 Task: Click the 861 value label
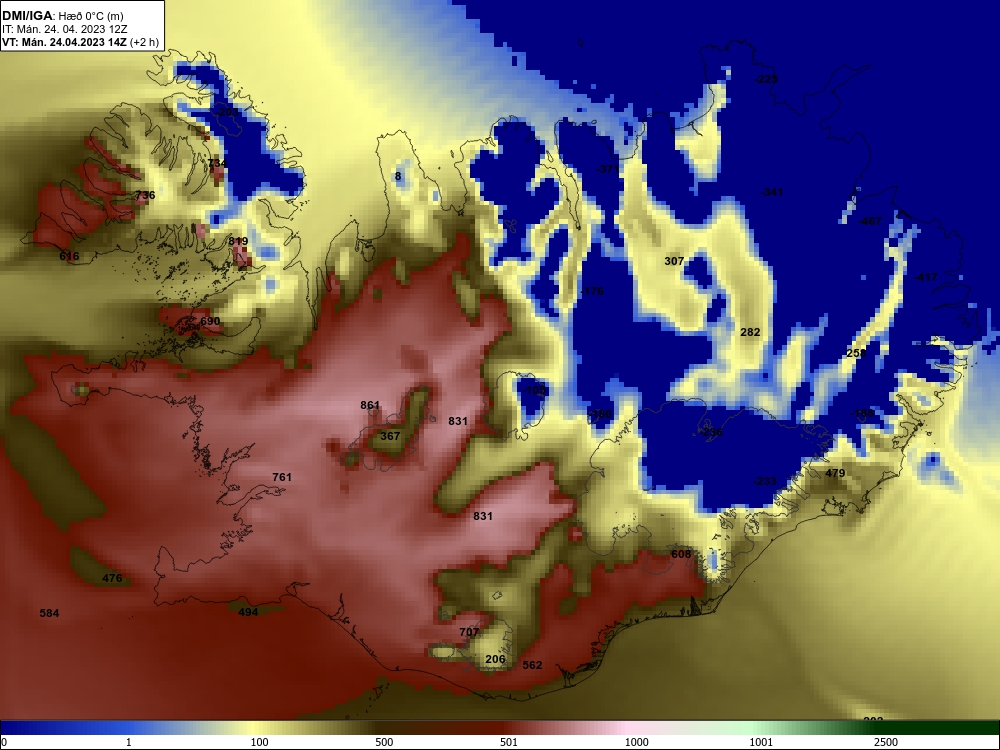370,406
